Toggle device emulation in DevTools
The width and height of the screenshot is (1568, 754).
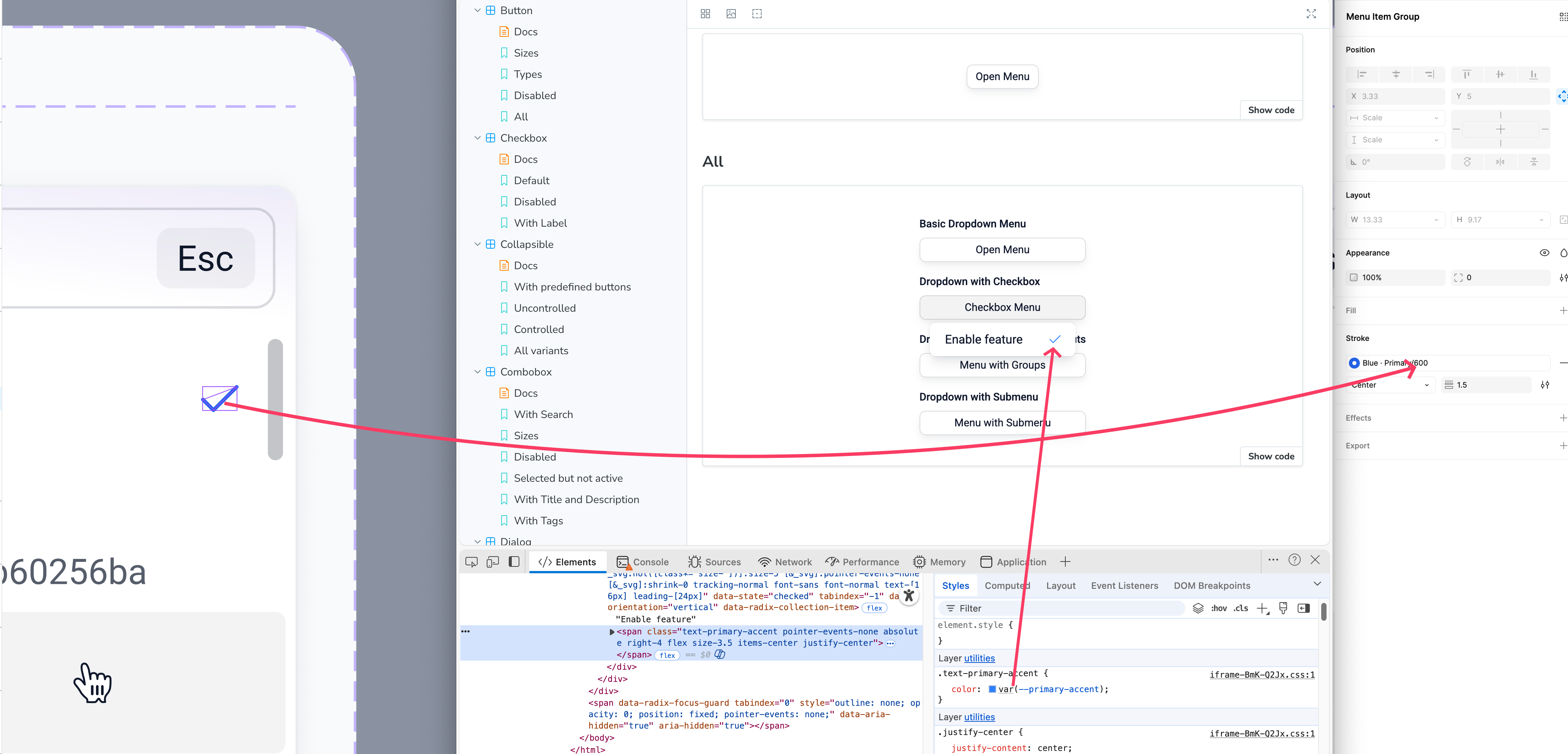tap(492, 562)
